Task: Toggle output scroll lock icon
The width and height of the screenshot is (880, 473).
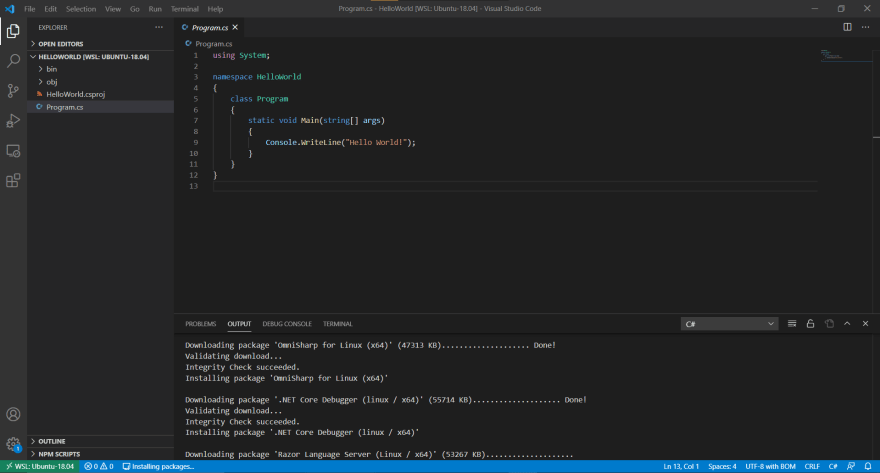Action: 810,324
